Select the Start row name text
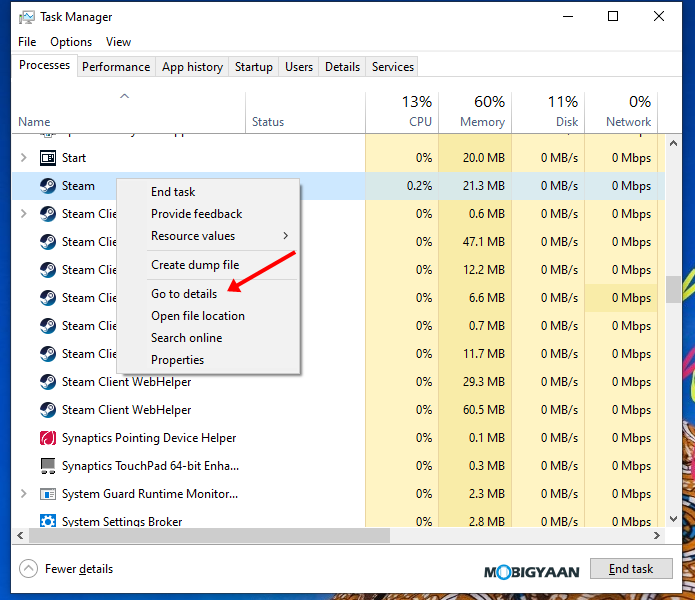This screenshot has height=600, width=695. coord(74,158)
